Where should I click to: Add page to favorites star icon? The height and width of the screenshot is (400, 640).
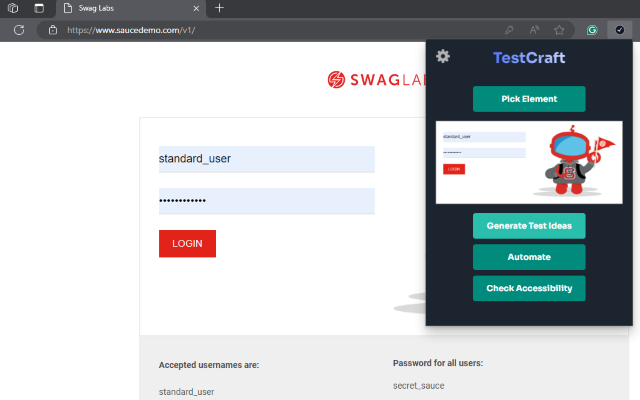coord(559,30)
